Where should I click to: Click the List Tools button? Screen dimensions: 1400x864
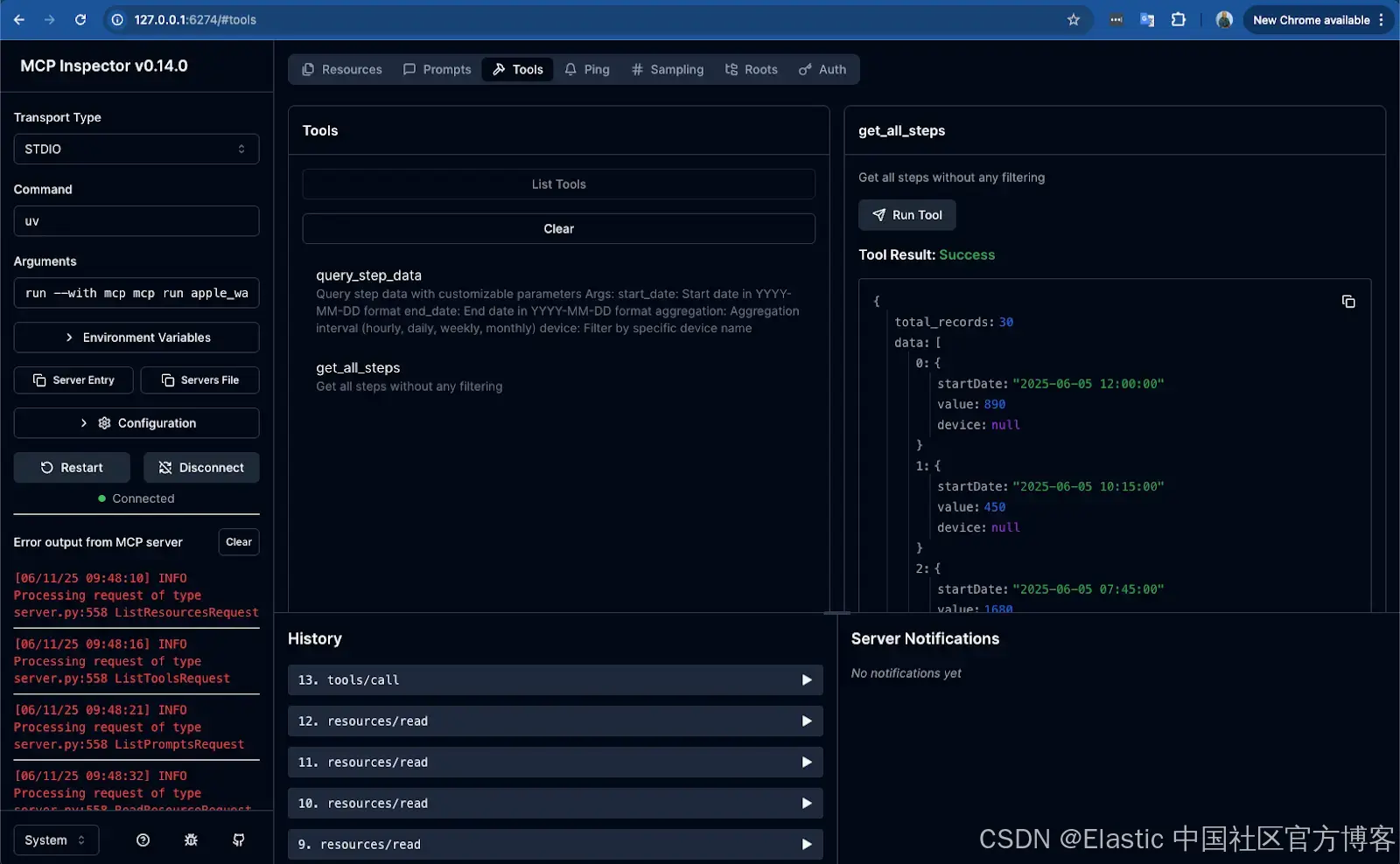point(559,184)
